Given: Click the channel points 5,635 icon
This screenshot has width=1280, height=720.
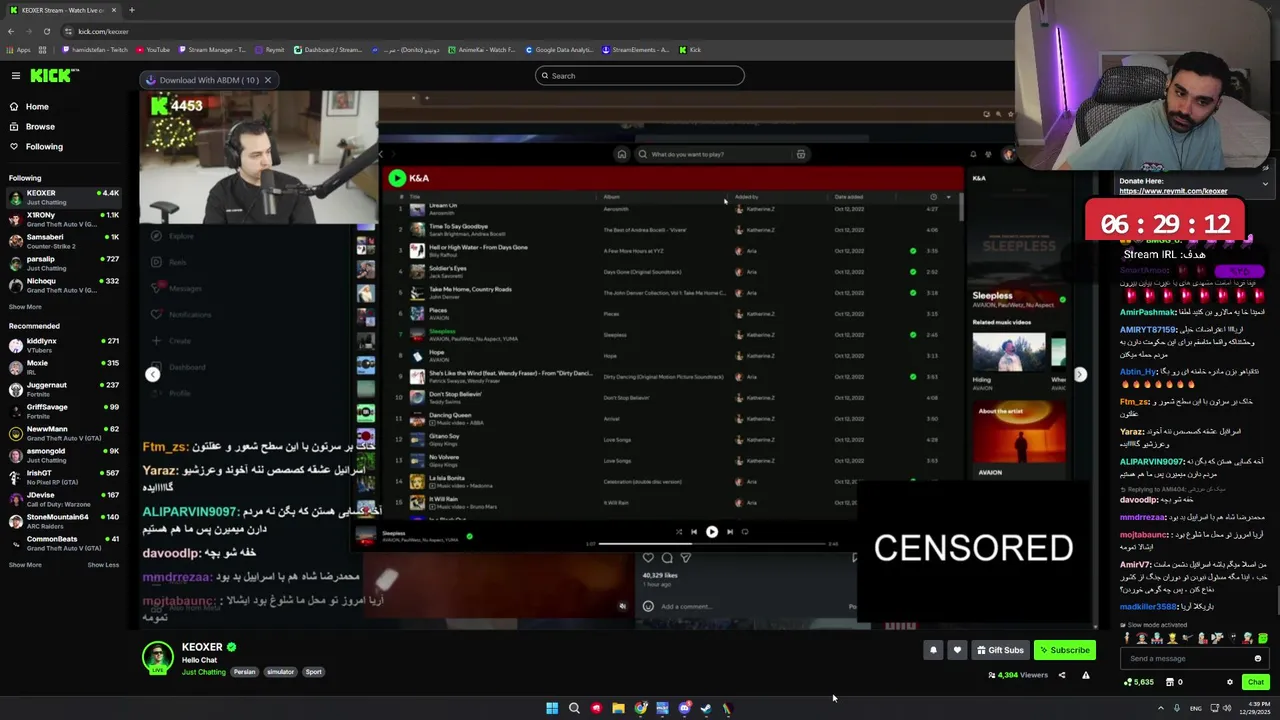Looking at the screenshot, I should 1139,682.
